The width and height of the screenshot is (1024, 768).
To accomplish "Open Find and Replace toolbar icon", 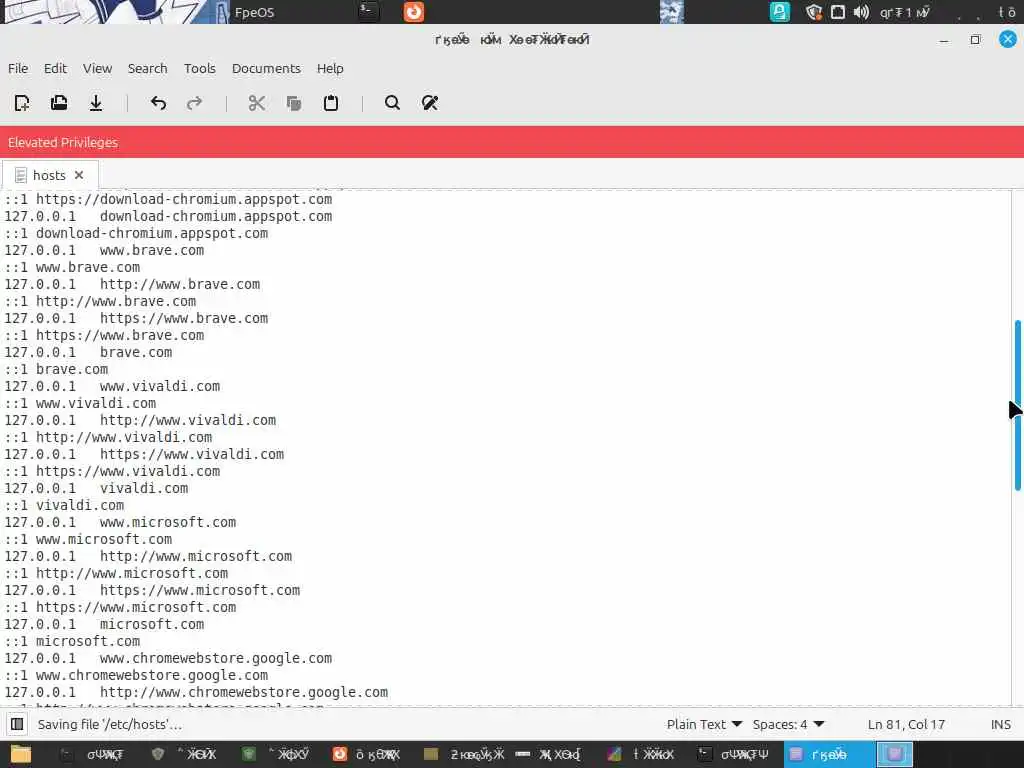I will point(430,103).
